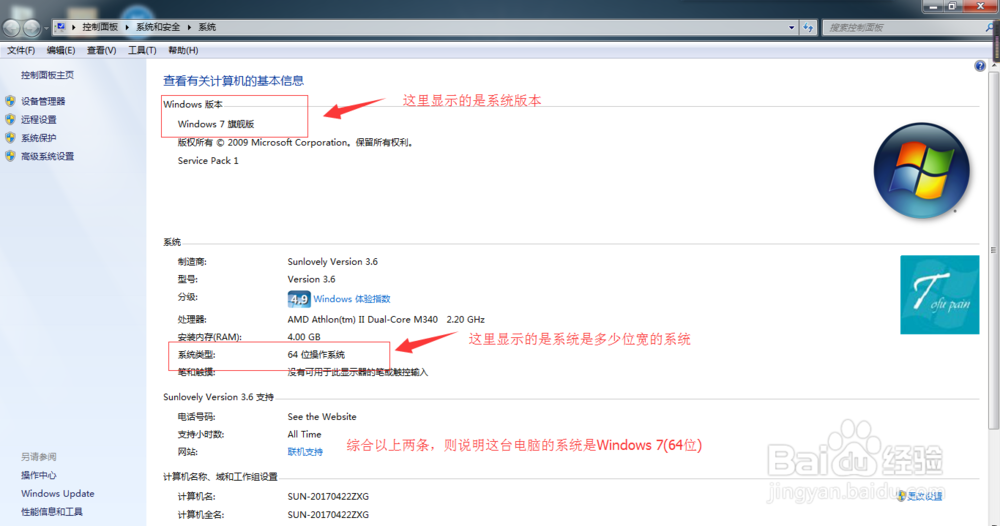Screen dimensions: 1000x526
Task: Close the System window
Action: 981,6
